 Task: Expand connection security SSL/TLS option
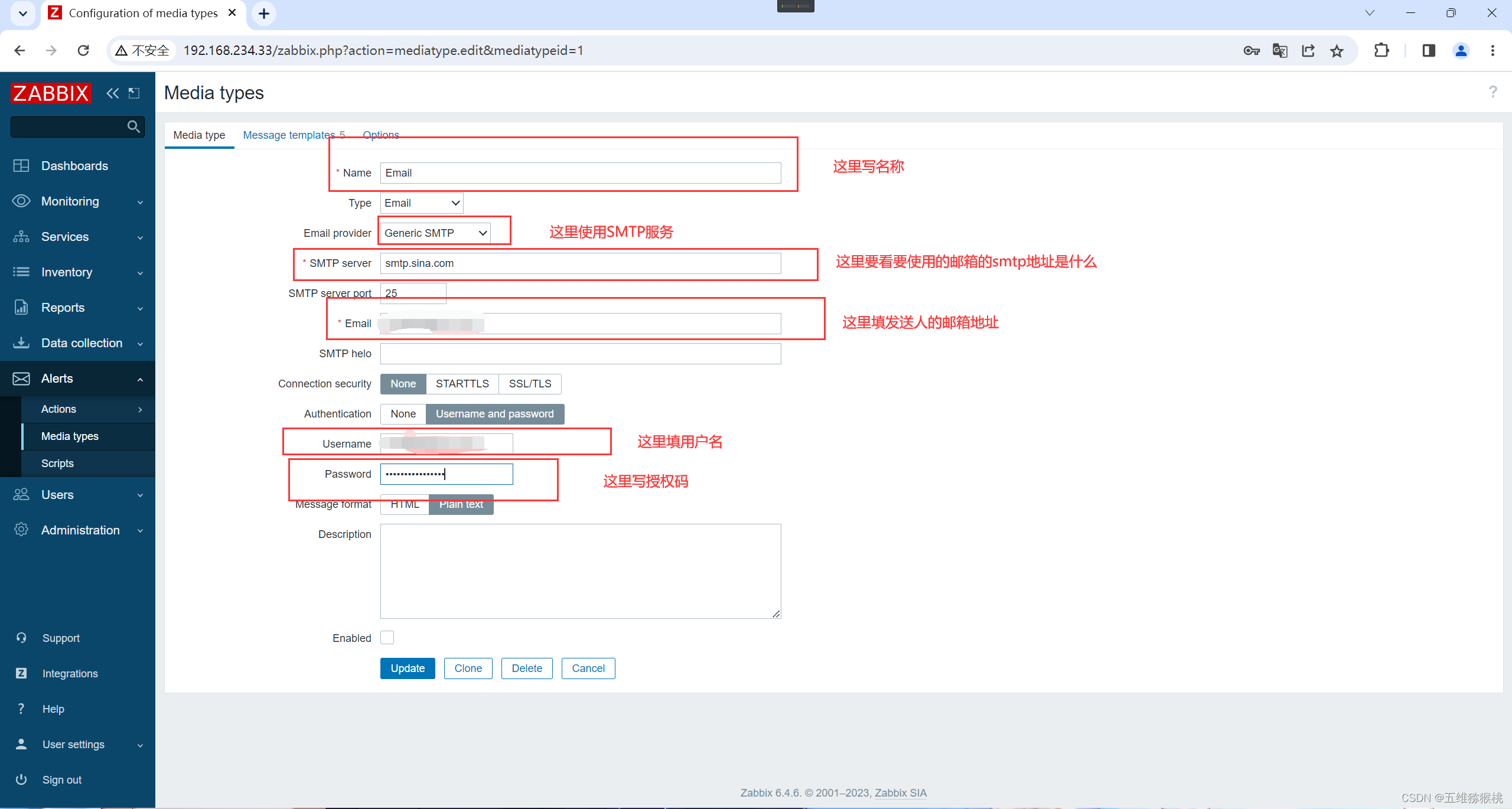[530, 383]
